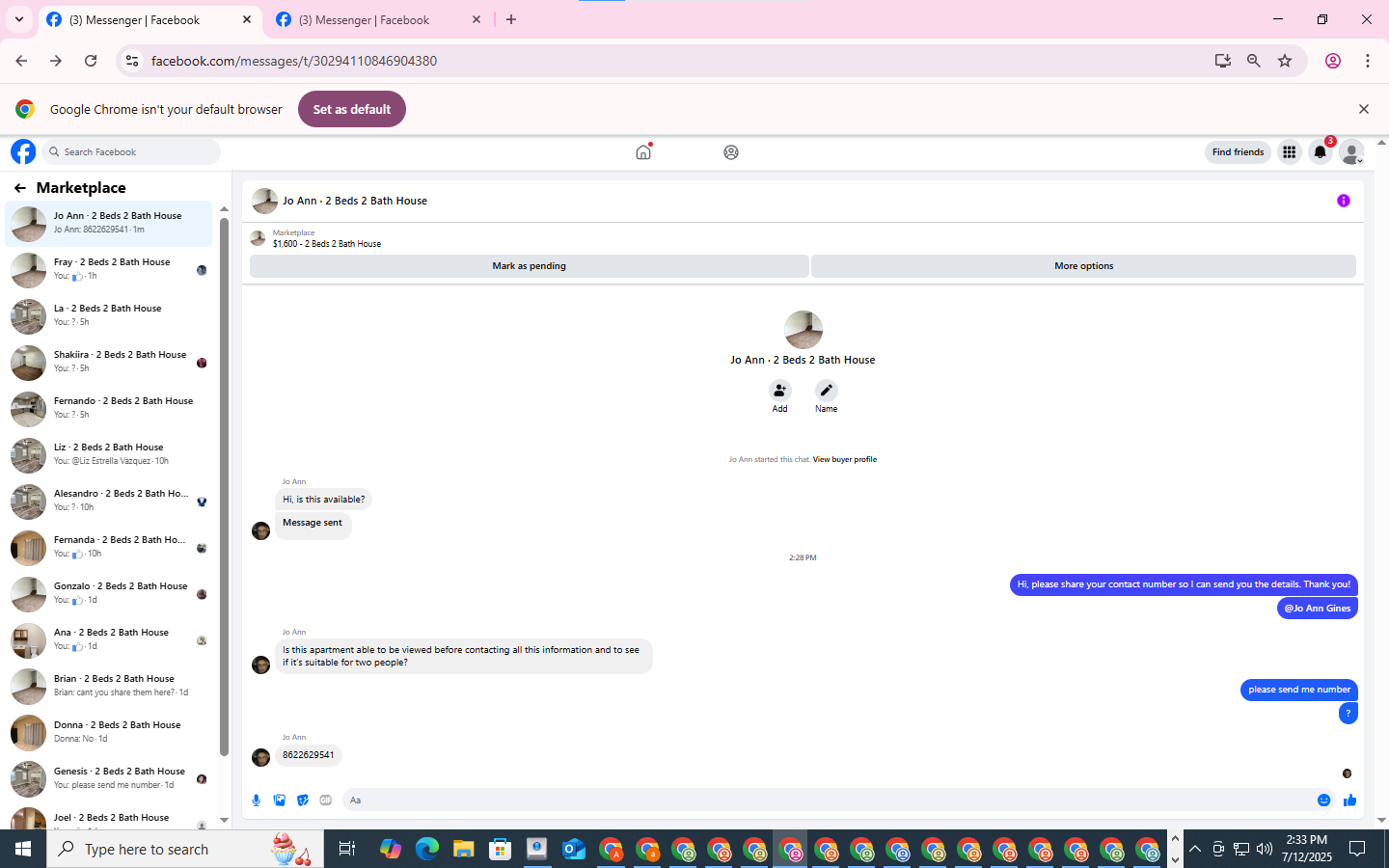
Task: Open View buyer profile link
Action: (845, 459)
